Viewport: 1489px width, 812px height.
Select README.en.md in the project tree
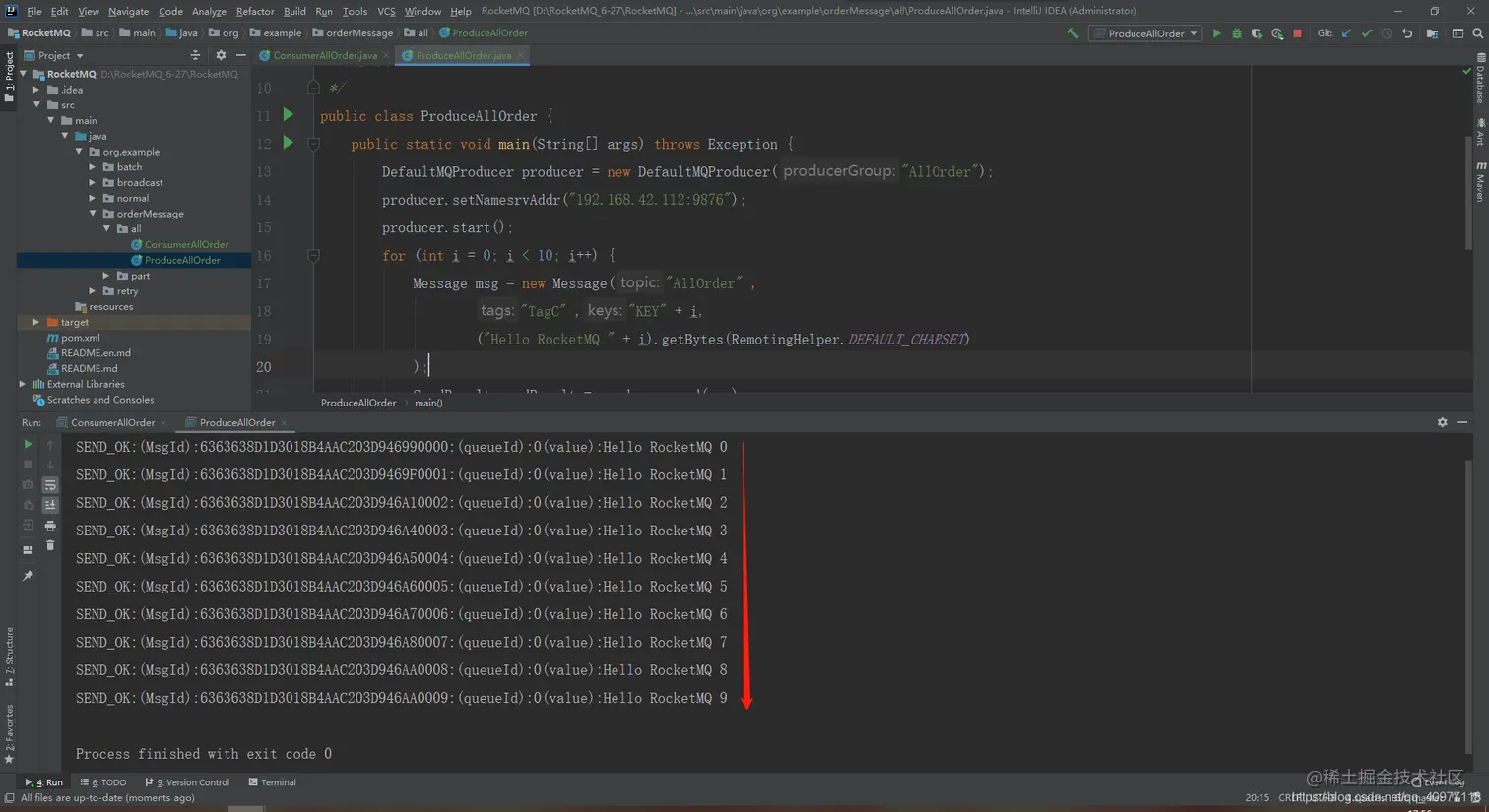coord(96,352)
